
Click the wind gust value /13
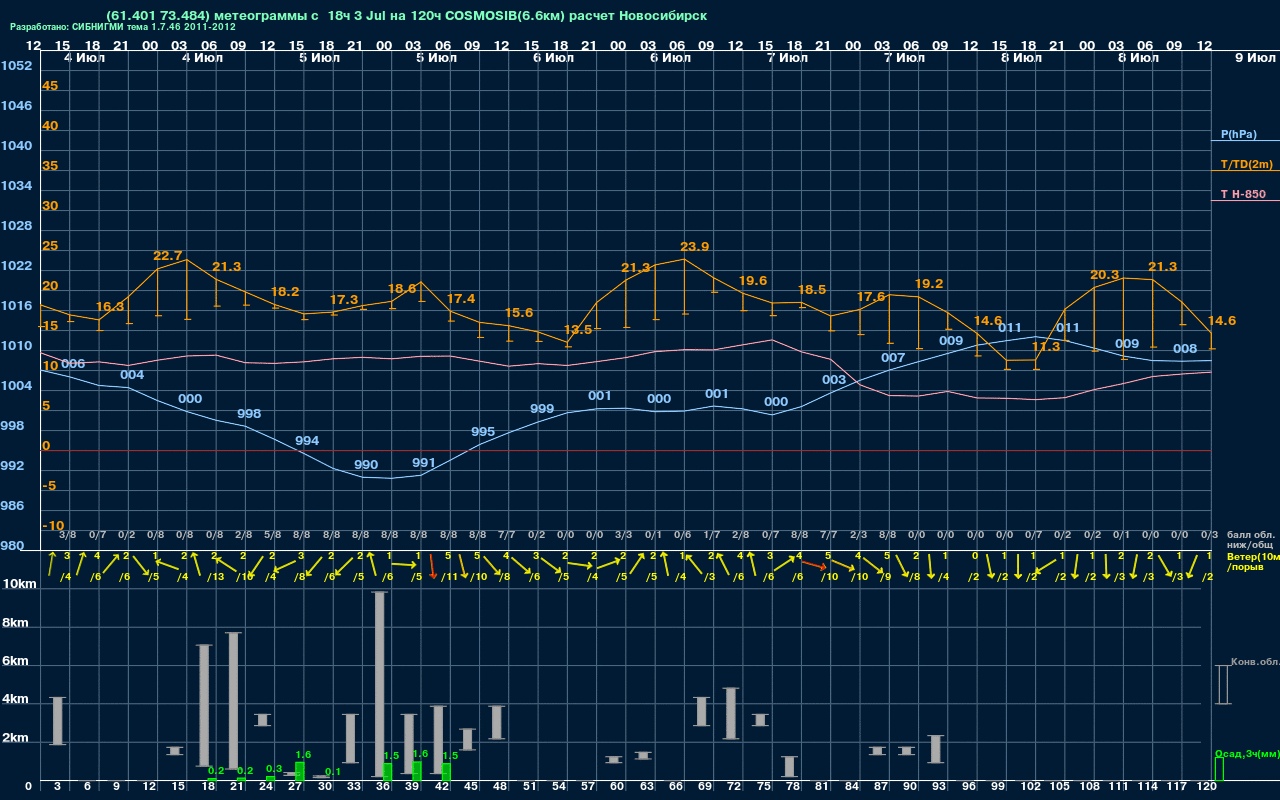pos(215,576)
